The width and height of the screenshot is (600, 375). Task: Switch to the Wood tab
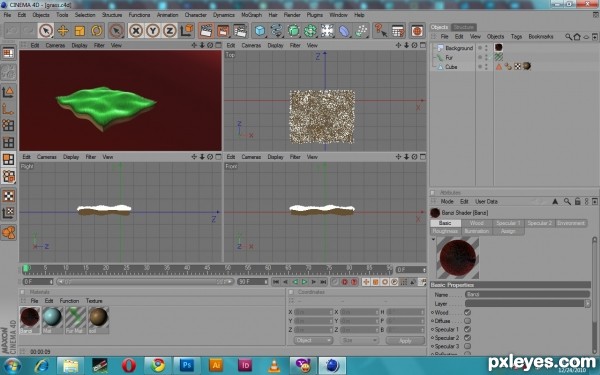point(476,223)
